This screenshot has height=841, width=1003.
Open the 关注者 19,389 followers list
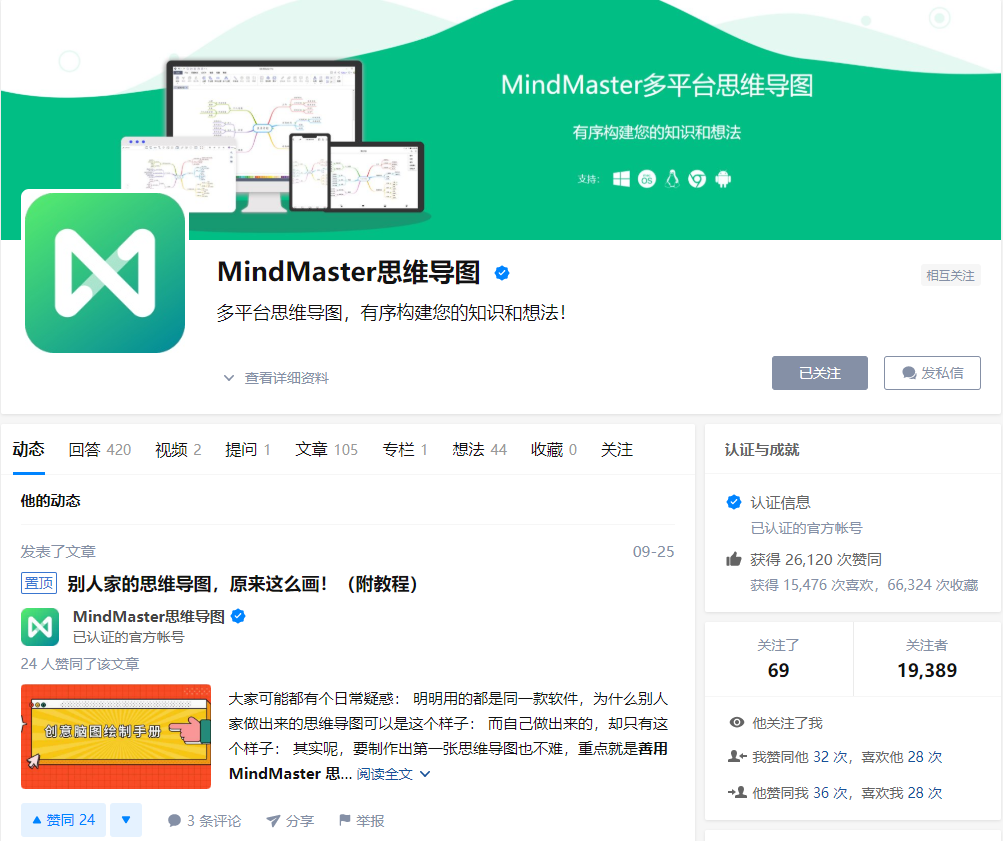pyautogui.click(x=927, y=658)
